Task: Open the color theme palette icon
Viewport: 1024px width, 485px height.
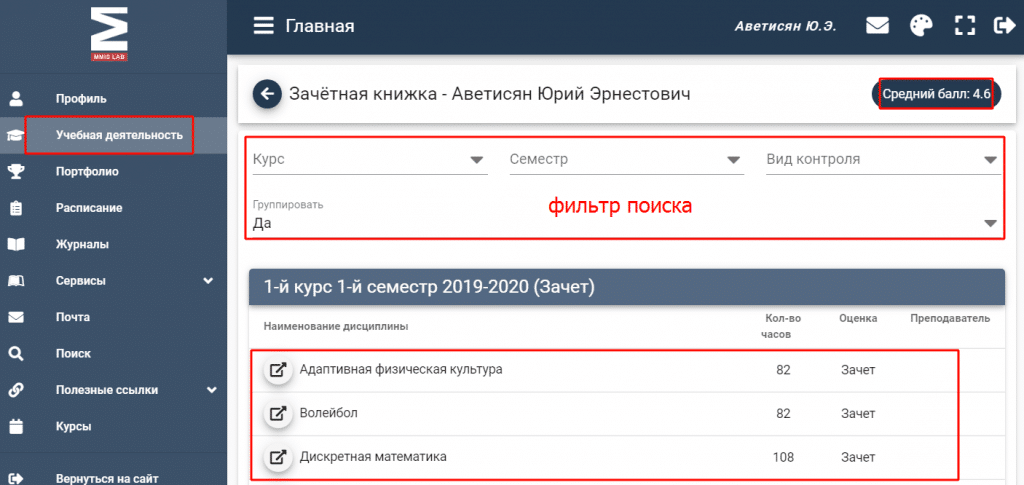Action: click(921, 26)
